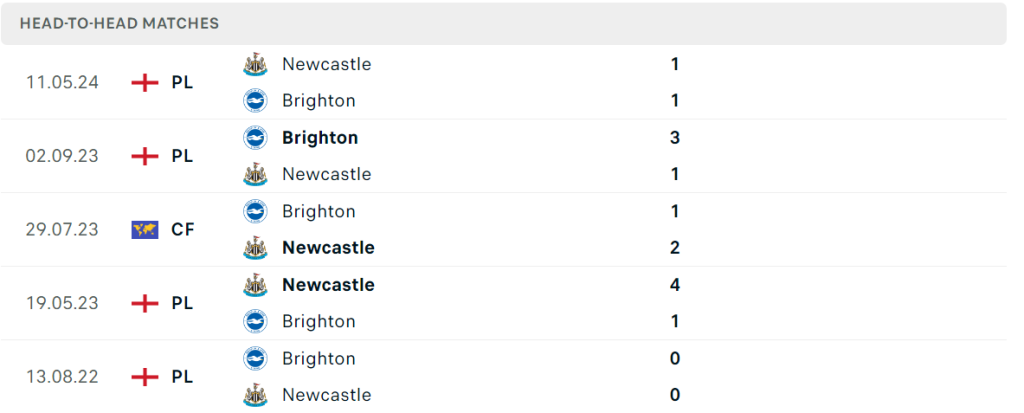Click Newcastle crest in 29.07.23 match
1024x413 pixels.
(x=255, y=248)
